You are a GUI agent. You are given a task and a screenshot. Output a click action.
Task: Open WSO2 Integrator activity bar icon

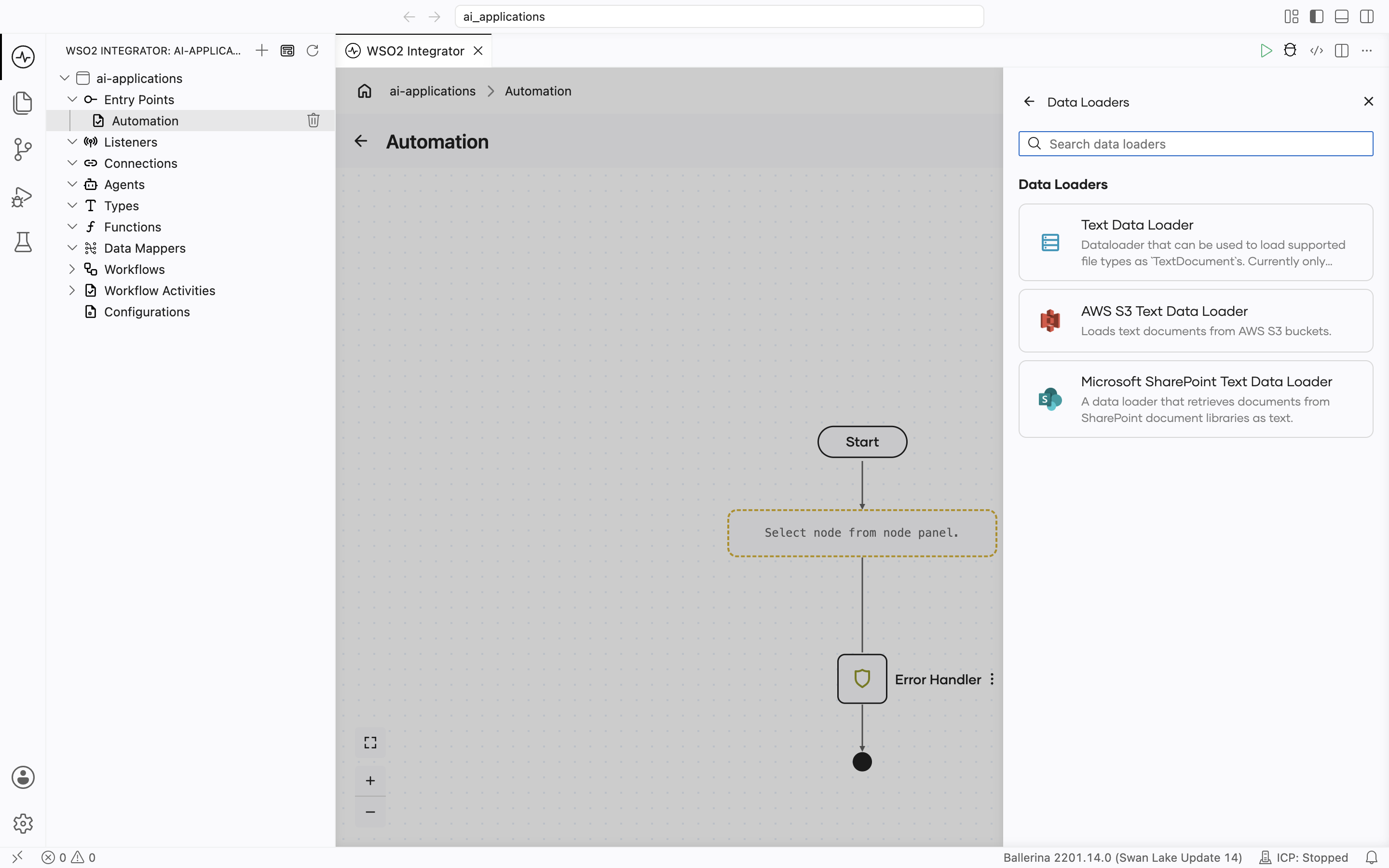[x=23, y=57]
